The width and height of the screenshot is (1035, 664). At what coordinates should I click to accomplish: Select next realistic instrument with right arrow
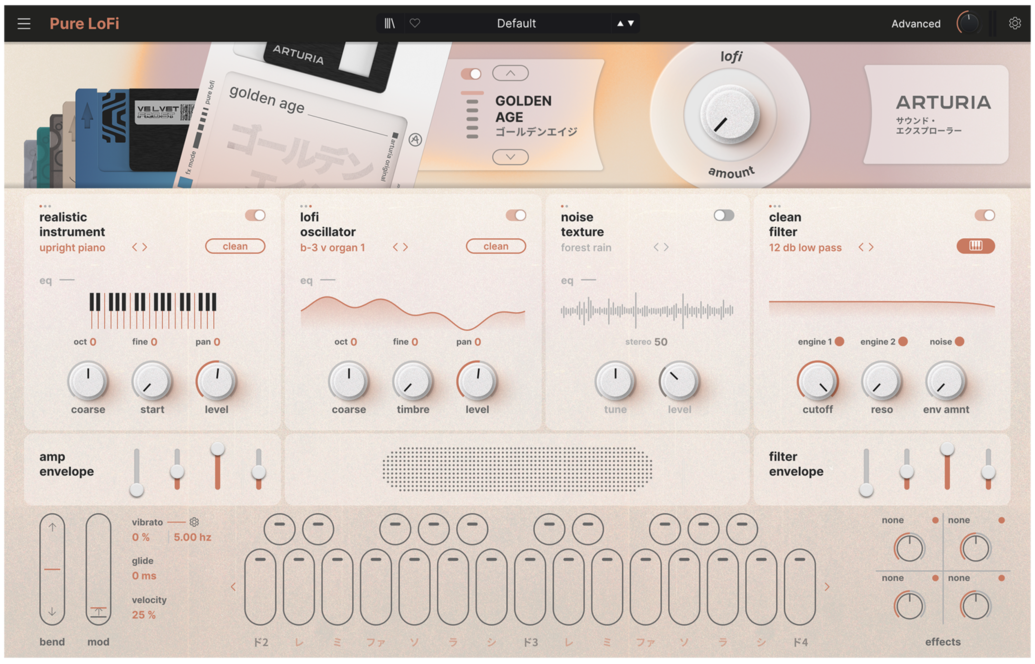[x=145, y=247]
